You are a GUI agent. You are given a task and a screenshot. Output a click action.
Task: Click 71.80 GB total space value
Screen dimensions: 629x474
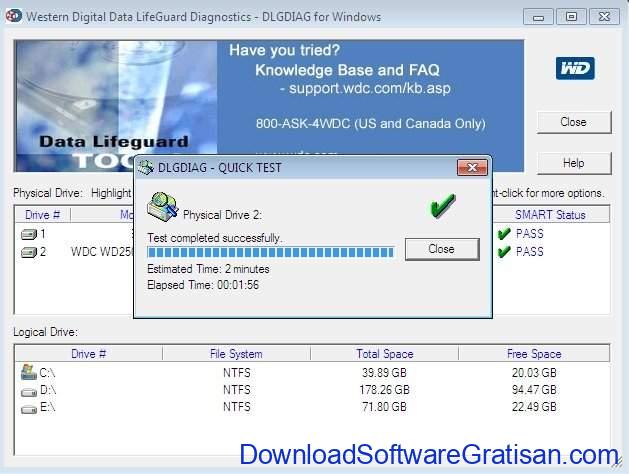pos(384,407)
